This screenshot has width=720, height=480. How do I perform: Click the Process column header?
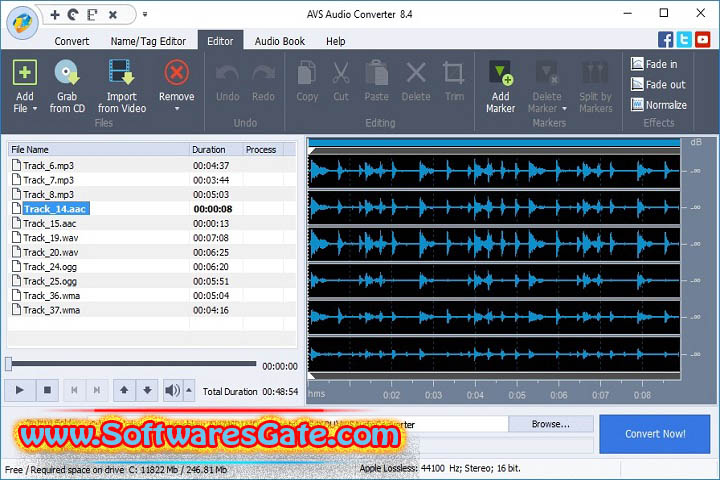coord(263,150)
